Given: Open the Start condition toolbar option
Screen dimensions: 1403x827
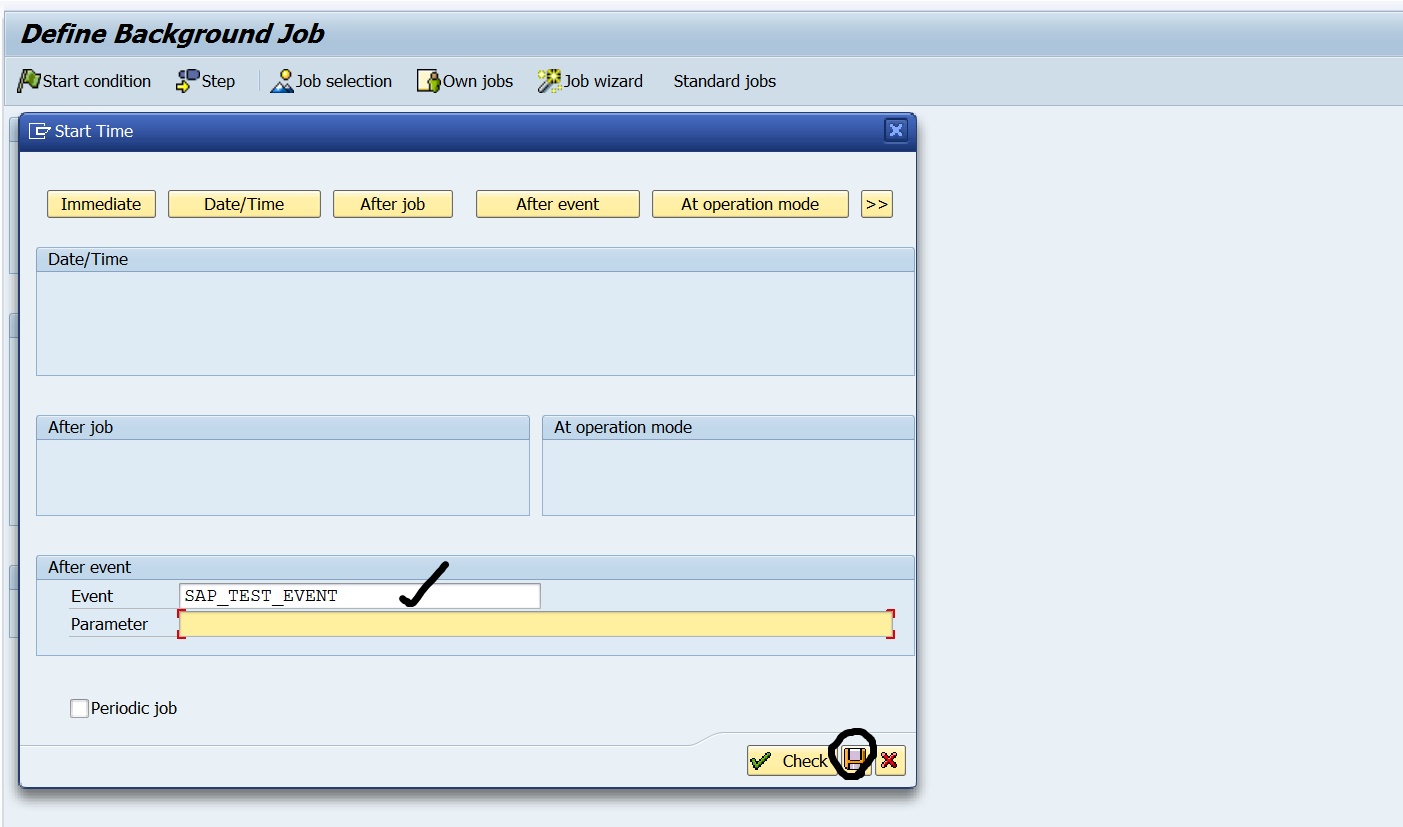Looking at the screenshot, I should (84, 81).
